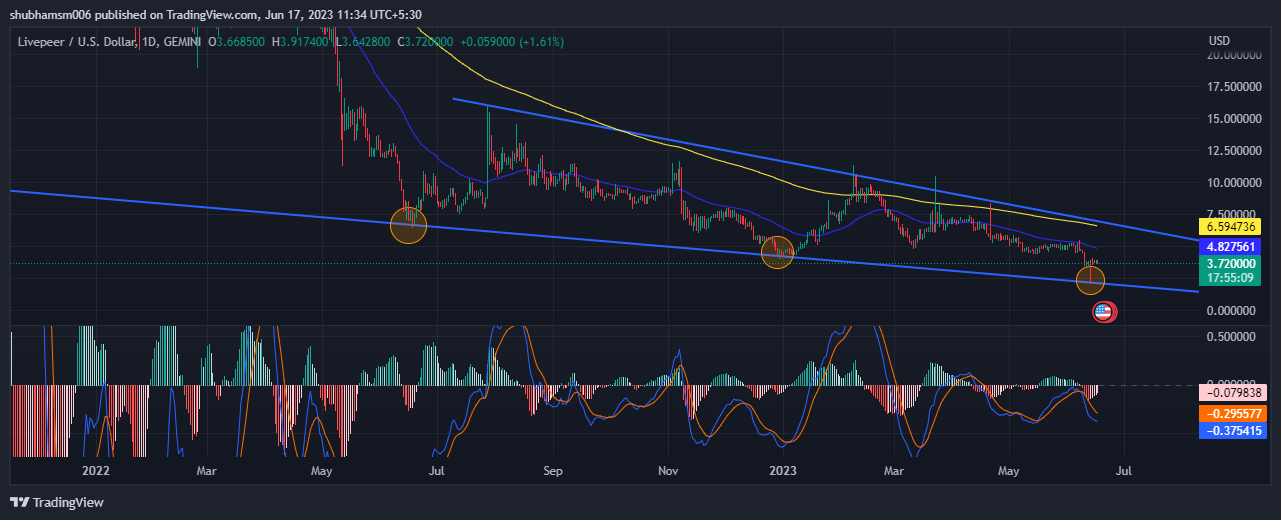The width and height of the screenshot is (1281, 520).
Task: Click the 17:55:09 countdown timer label
Action: pyautogui.click(x=1232, y=278)
